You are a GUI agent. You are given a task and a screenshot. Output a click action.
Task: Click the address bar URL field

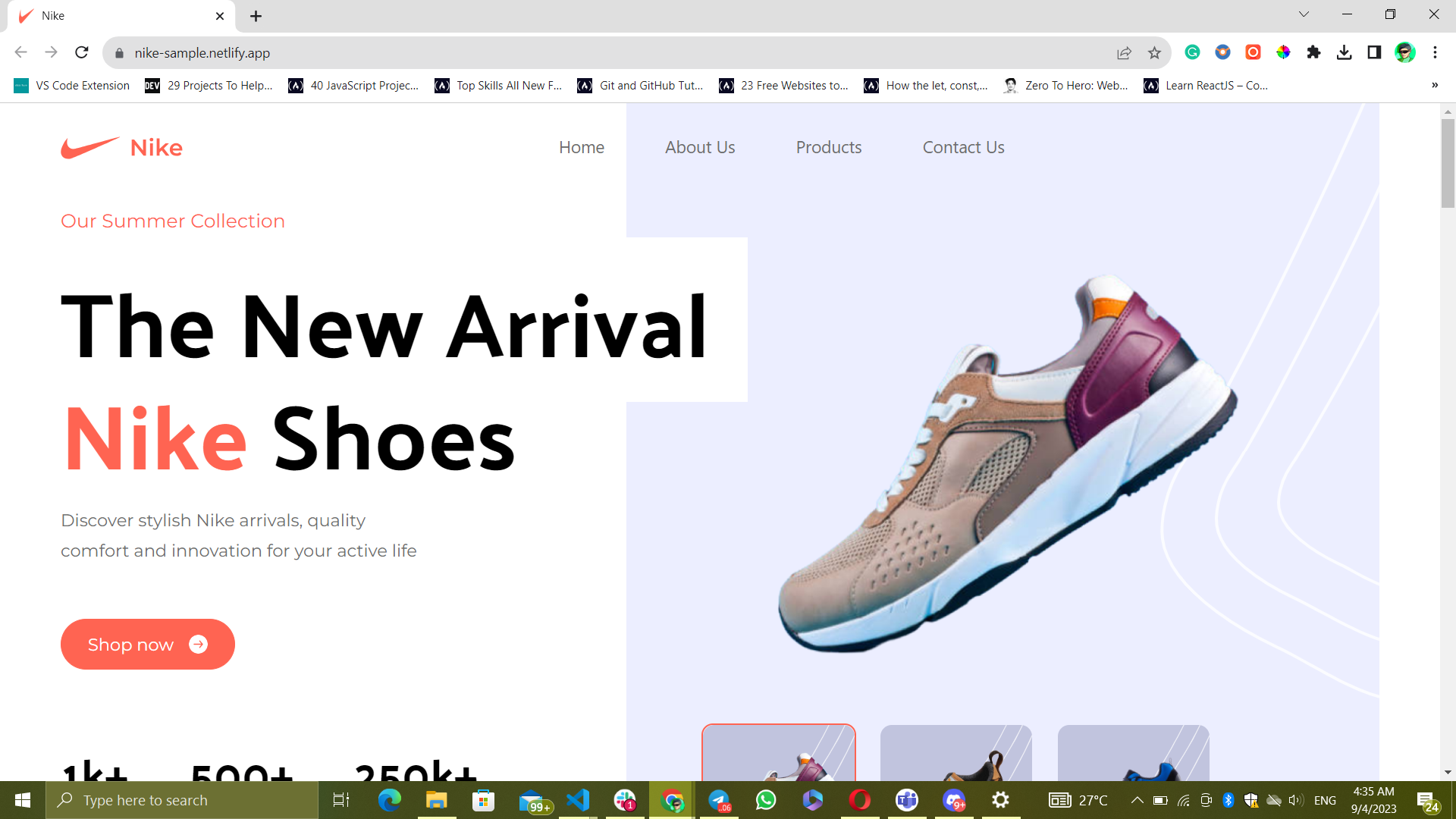531,52
